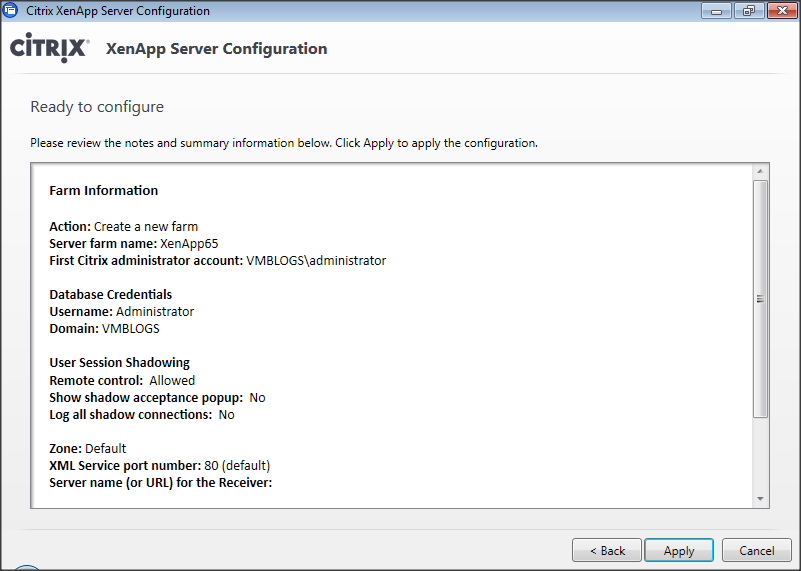Click the XML Service port number line

point(159,466)
